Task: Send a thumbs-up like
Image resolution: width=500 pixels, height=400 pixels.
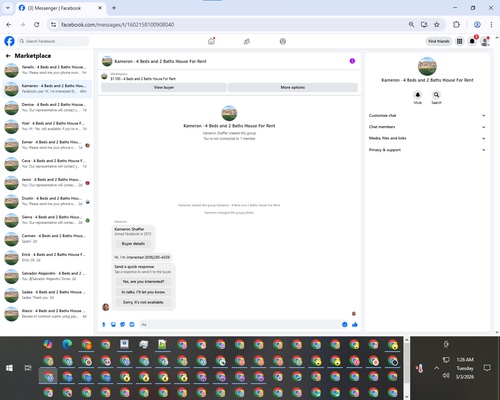Action: [355, 324]
